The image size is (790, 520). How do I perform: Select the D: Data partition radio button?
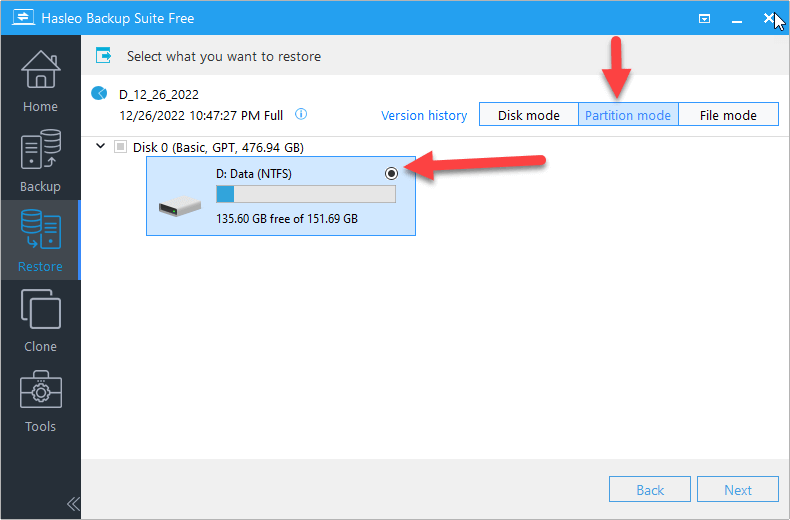[x=391, y=173]
